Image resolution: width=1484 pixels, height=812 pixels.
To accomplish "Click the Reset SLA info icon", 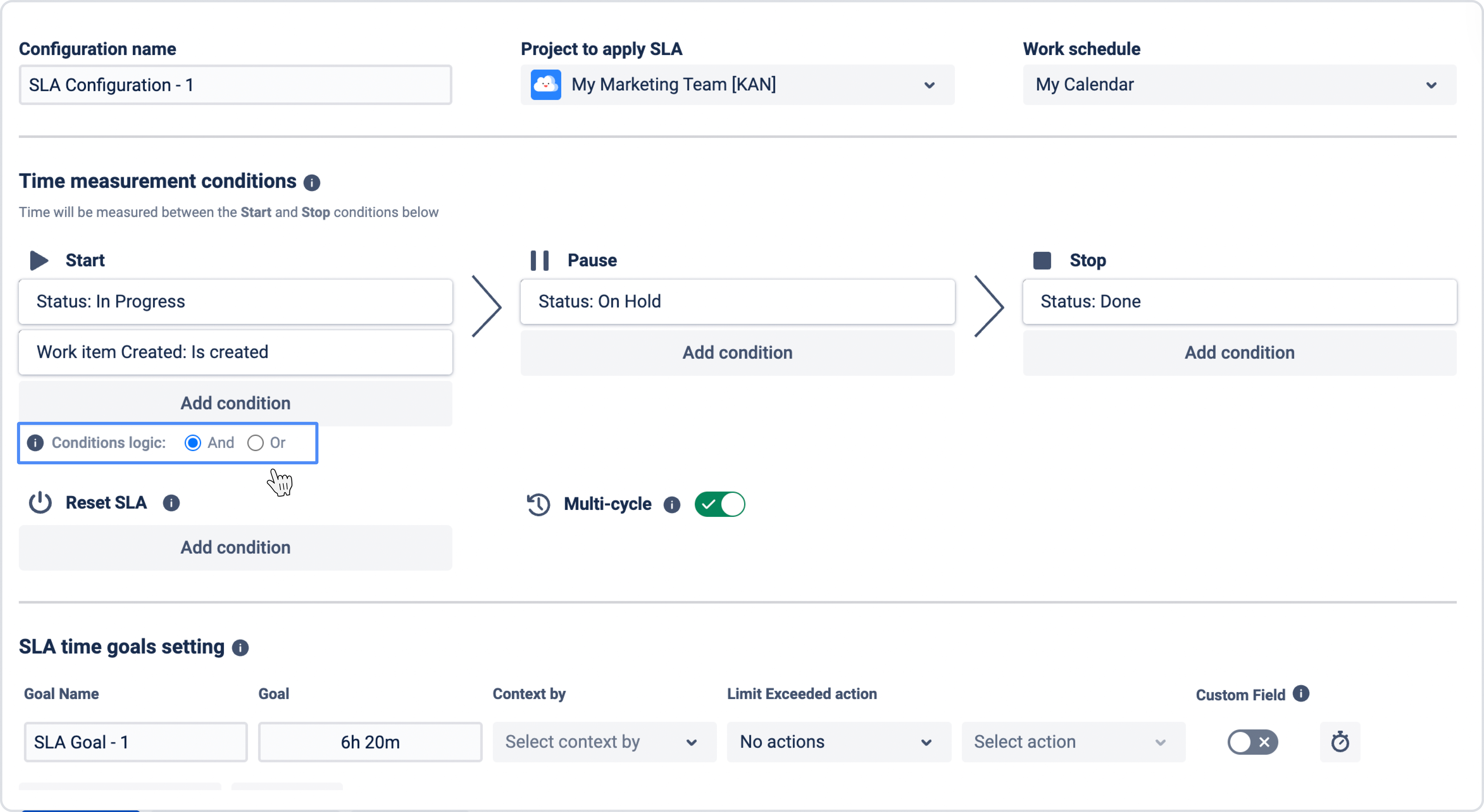I will tap(171, 503).
